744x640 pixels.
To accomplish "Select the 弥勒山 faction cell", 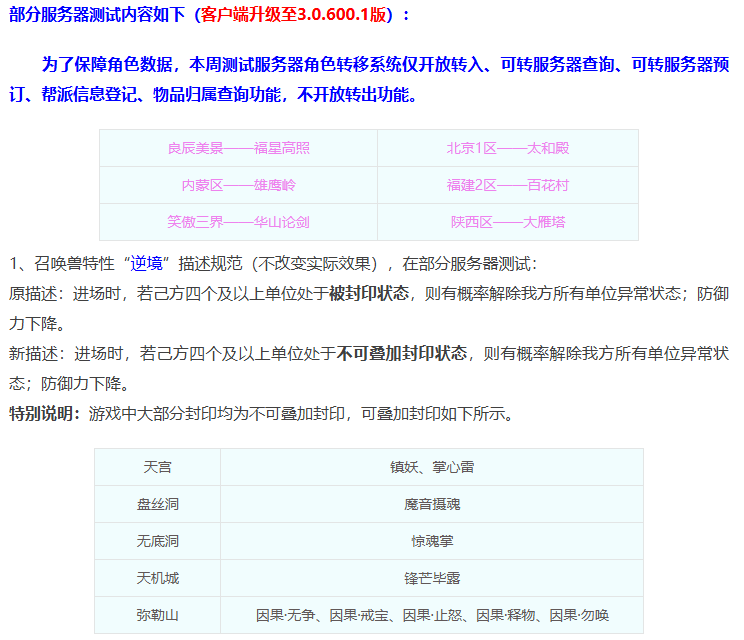I will [x=158, y=615].
